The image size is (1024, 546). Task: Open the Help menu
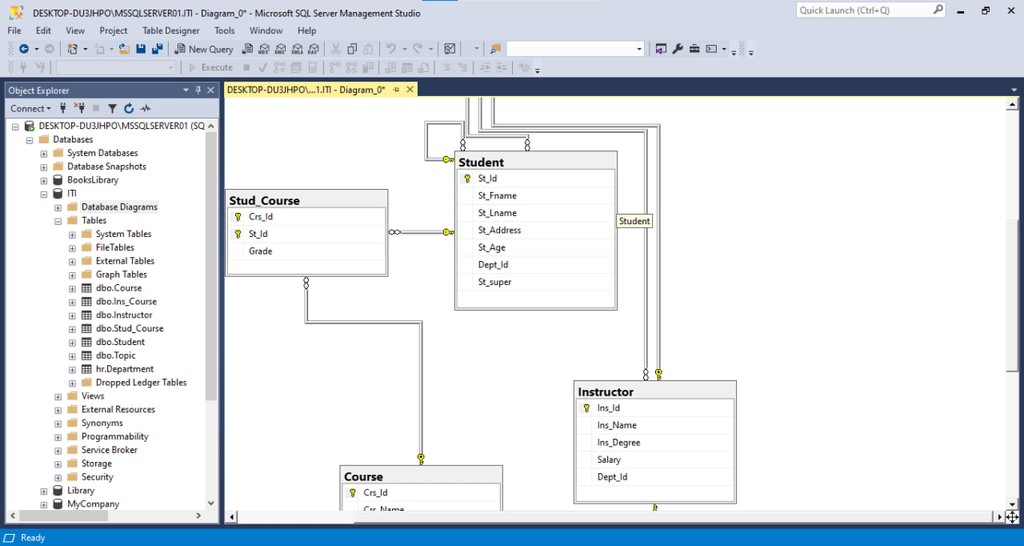pos(307,31)
